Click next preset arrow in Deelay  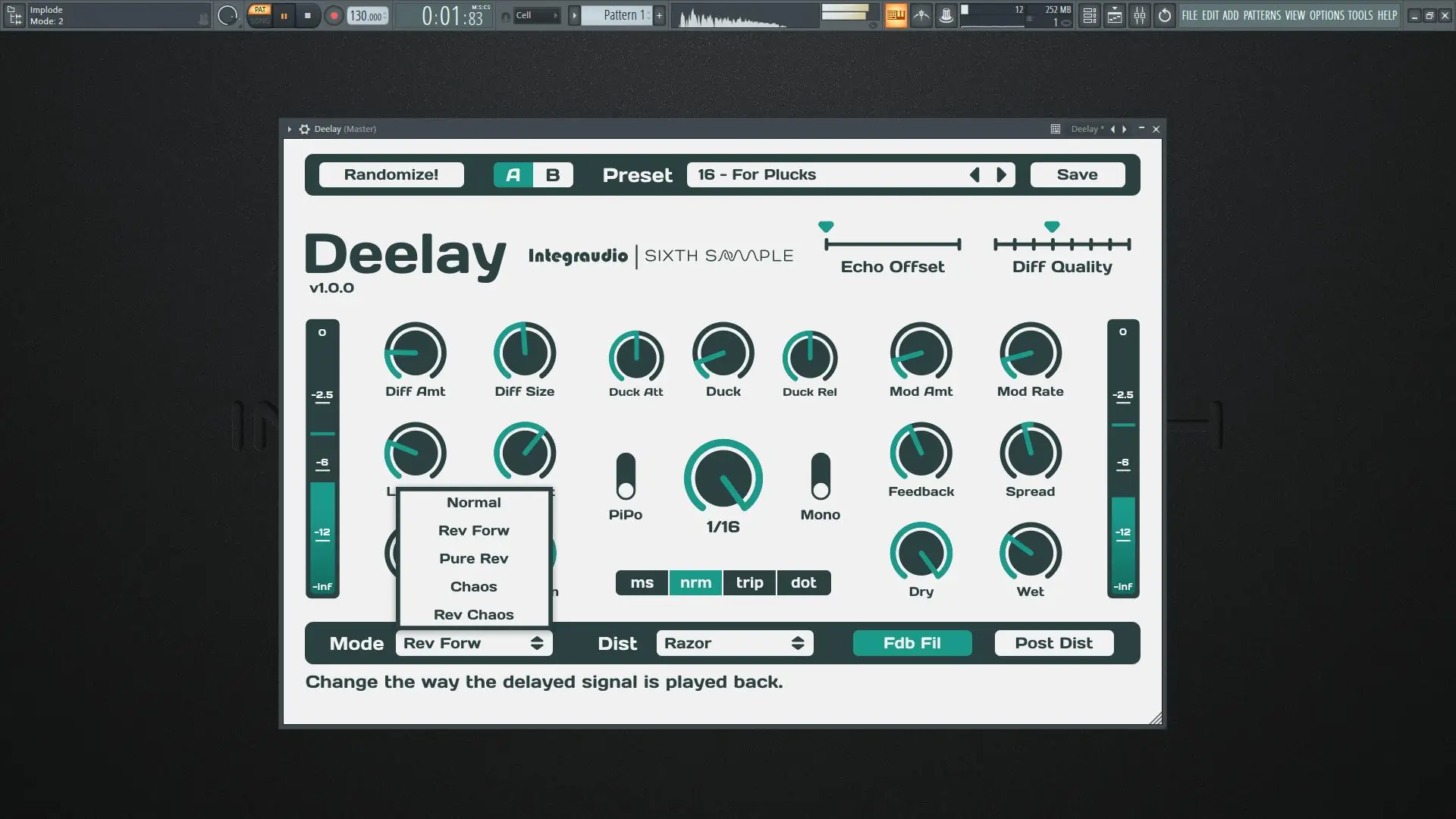[x=1002, y=175]
